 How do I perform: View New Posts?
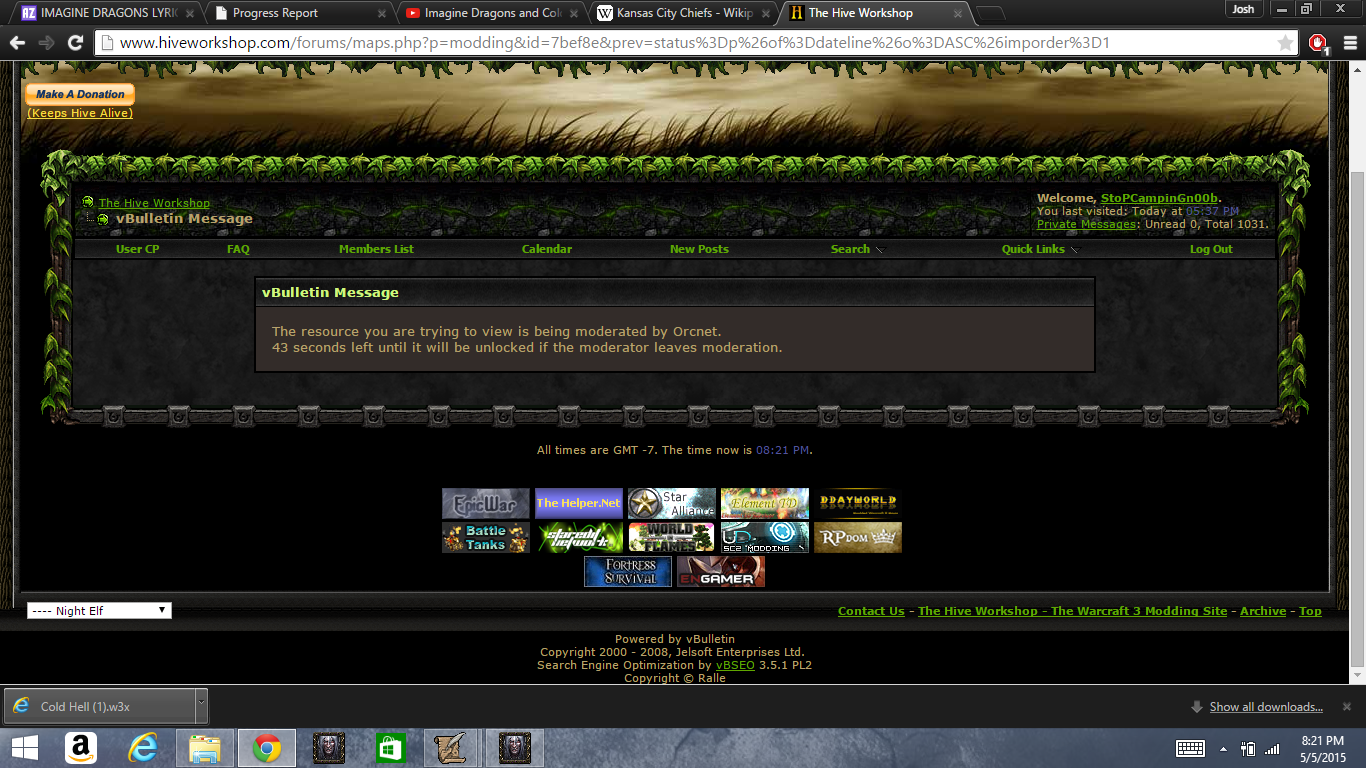point(699,249)
